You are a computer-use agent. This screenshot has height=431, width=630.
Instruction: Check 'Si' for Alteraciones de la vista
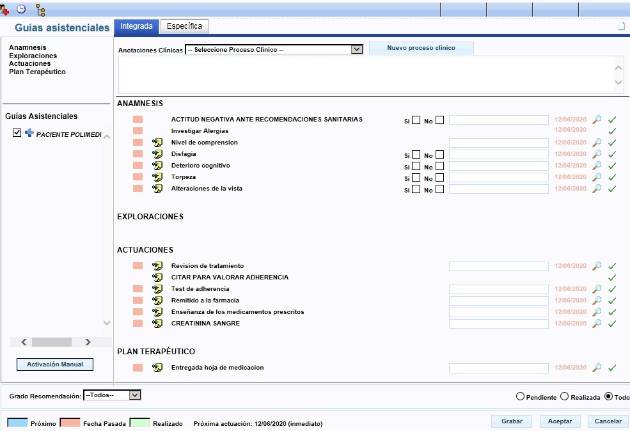(417, 188)
